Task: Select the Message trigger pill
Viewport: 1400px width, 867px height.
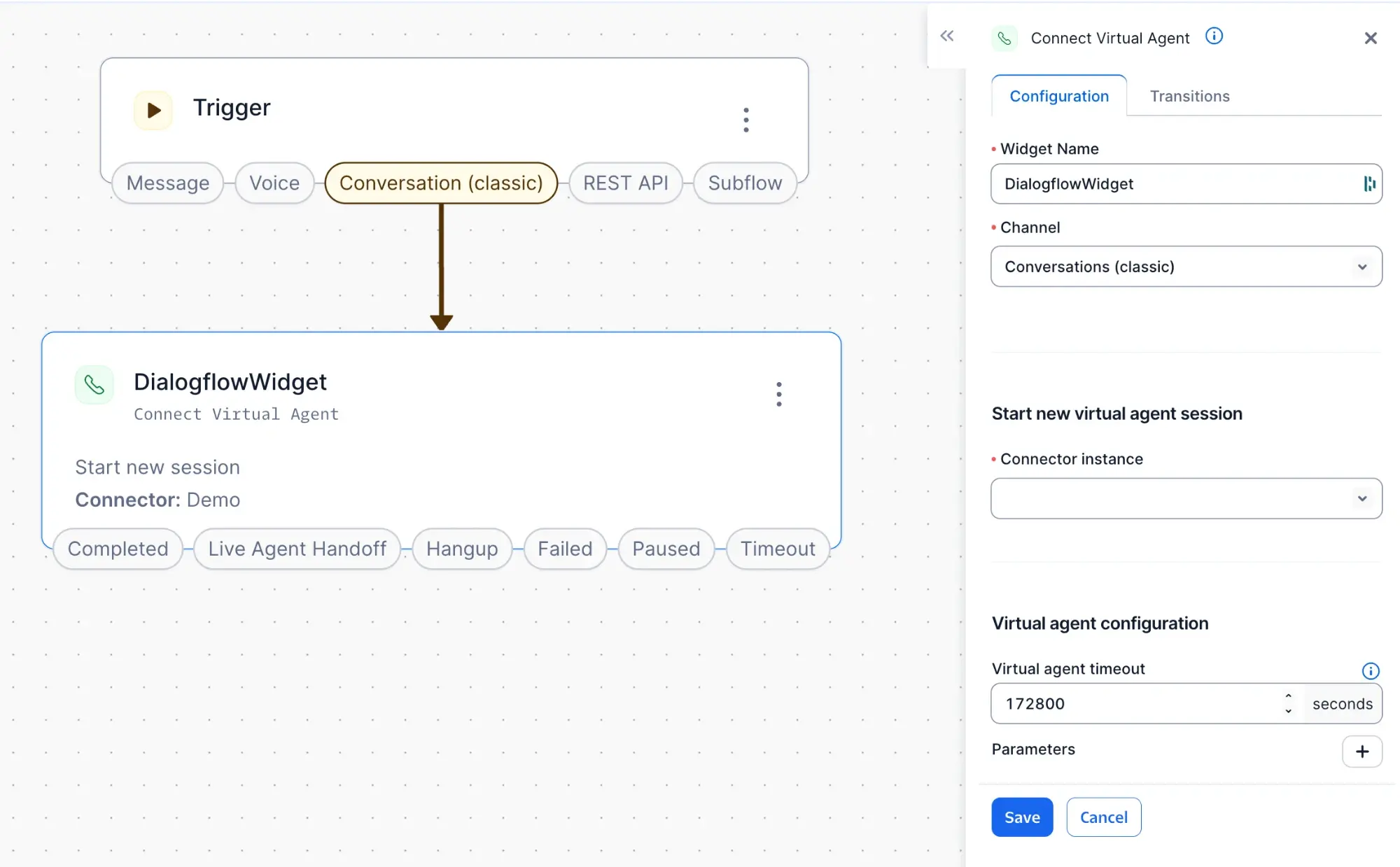Action: coord(168,183)
